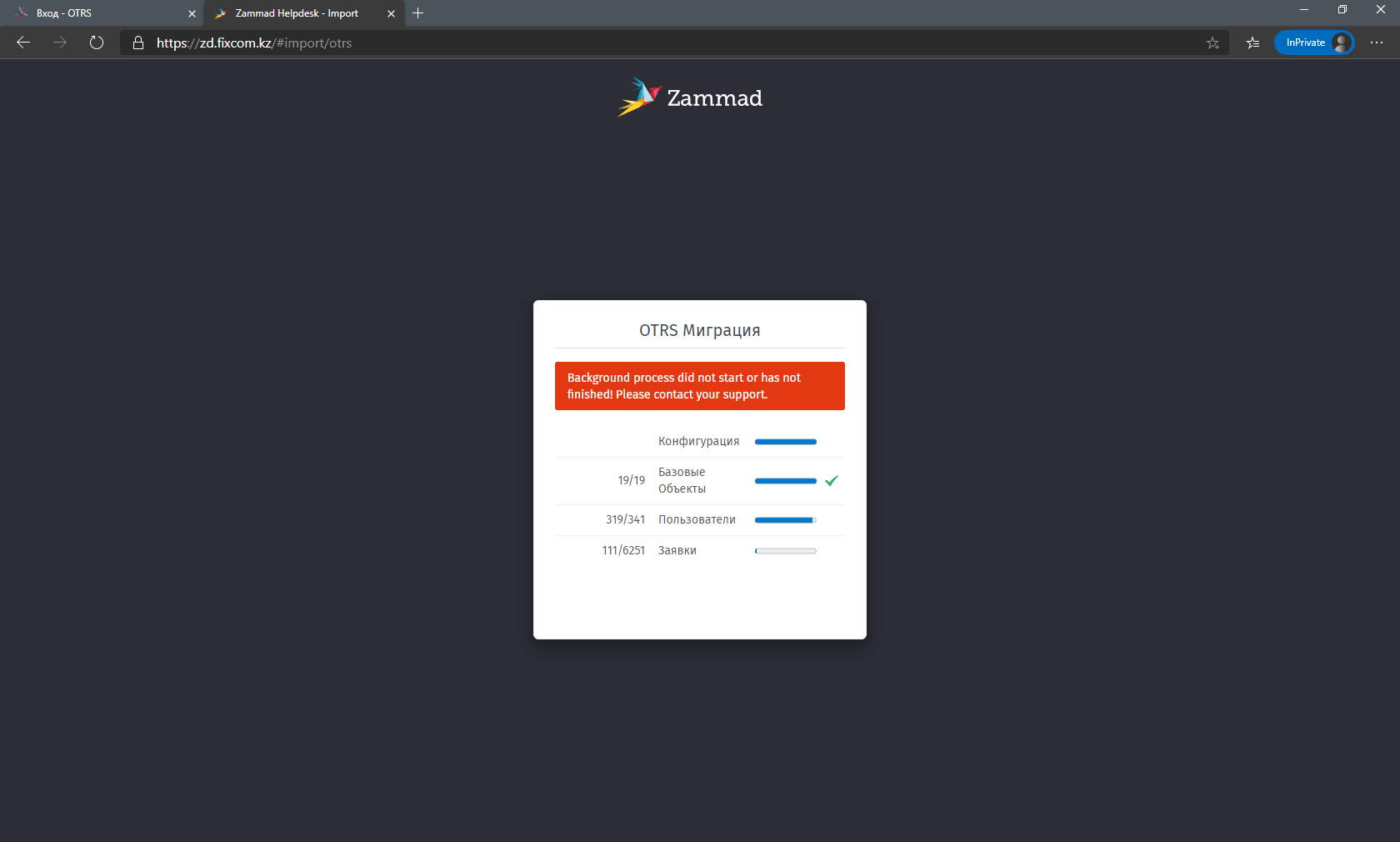
Task: Open the favorites list icon
Action: click(x=1252, y=43)
